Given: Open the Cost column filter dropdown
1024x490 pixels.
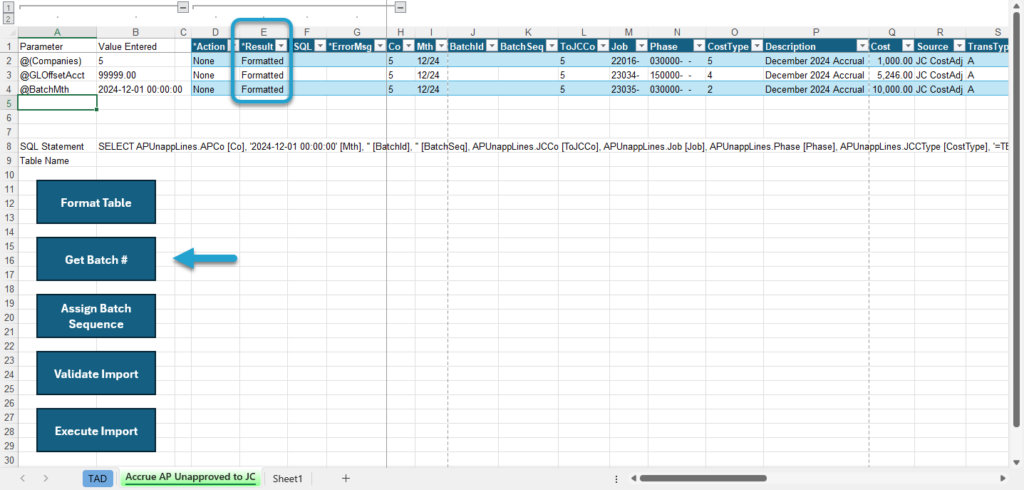Looking at the screenshot, I should [x=907, y=46].
